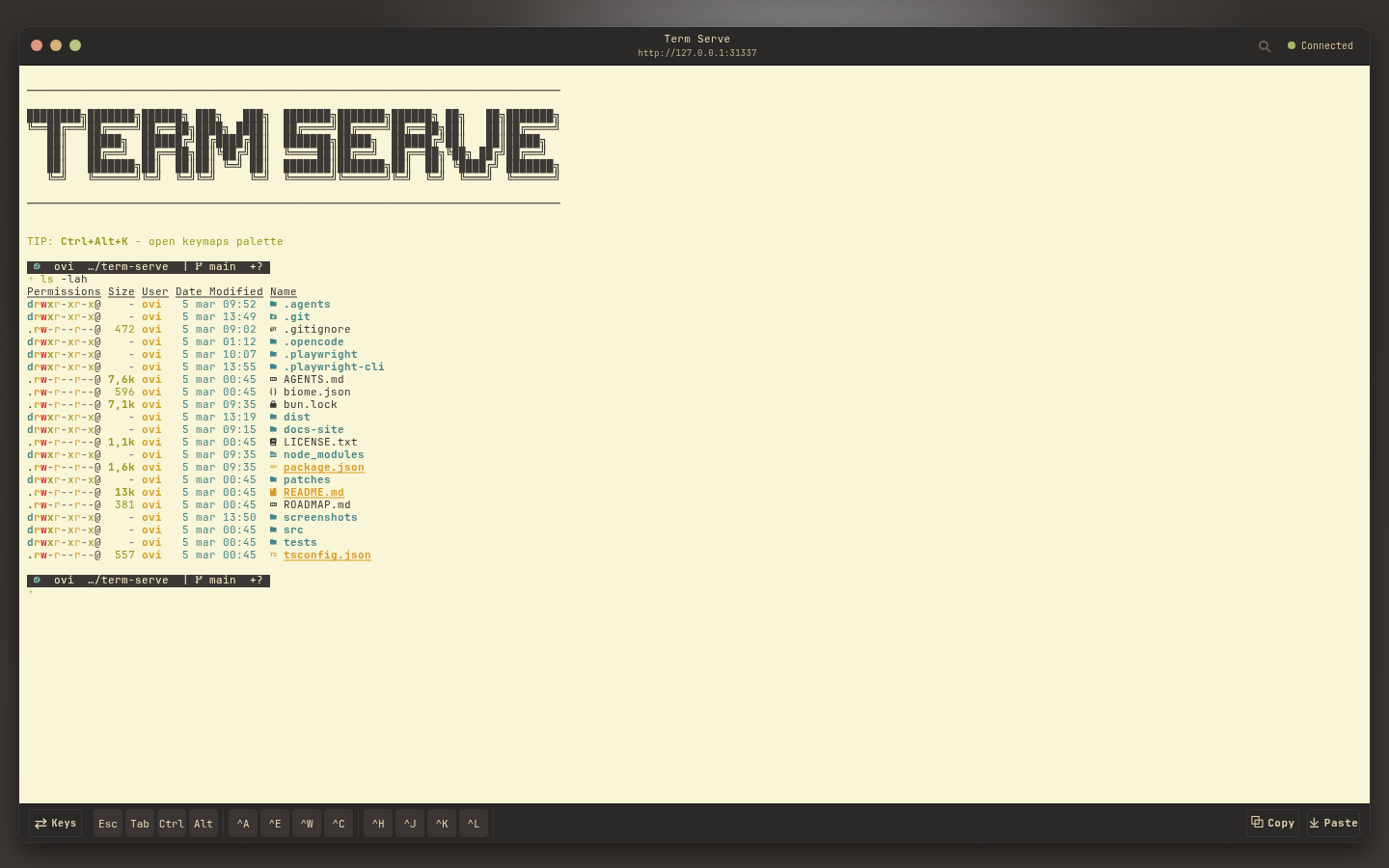Viewport: 1389px width, 868px height.
Task: Click the TS icon beside tsconfig.json
Action: pyautogui.click(x=274, y=555)
